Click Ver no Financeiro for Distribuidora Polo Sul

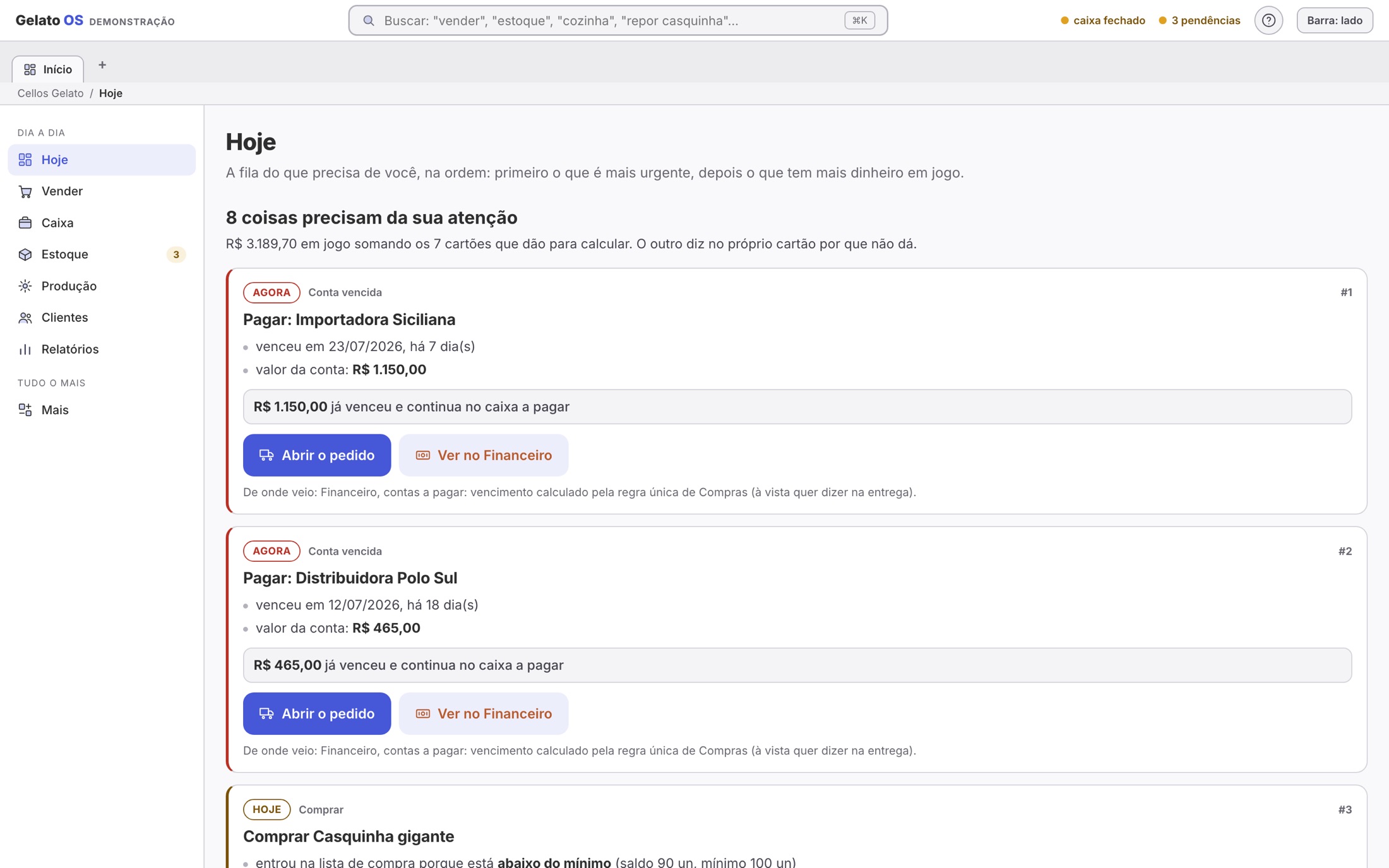[x=484, y=713]
